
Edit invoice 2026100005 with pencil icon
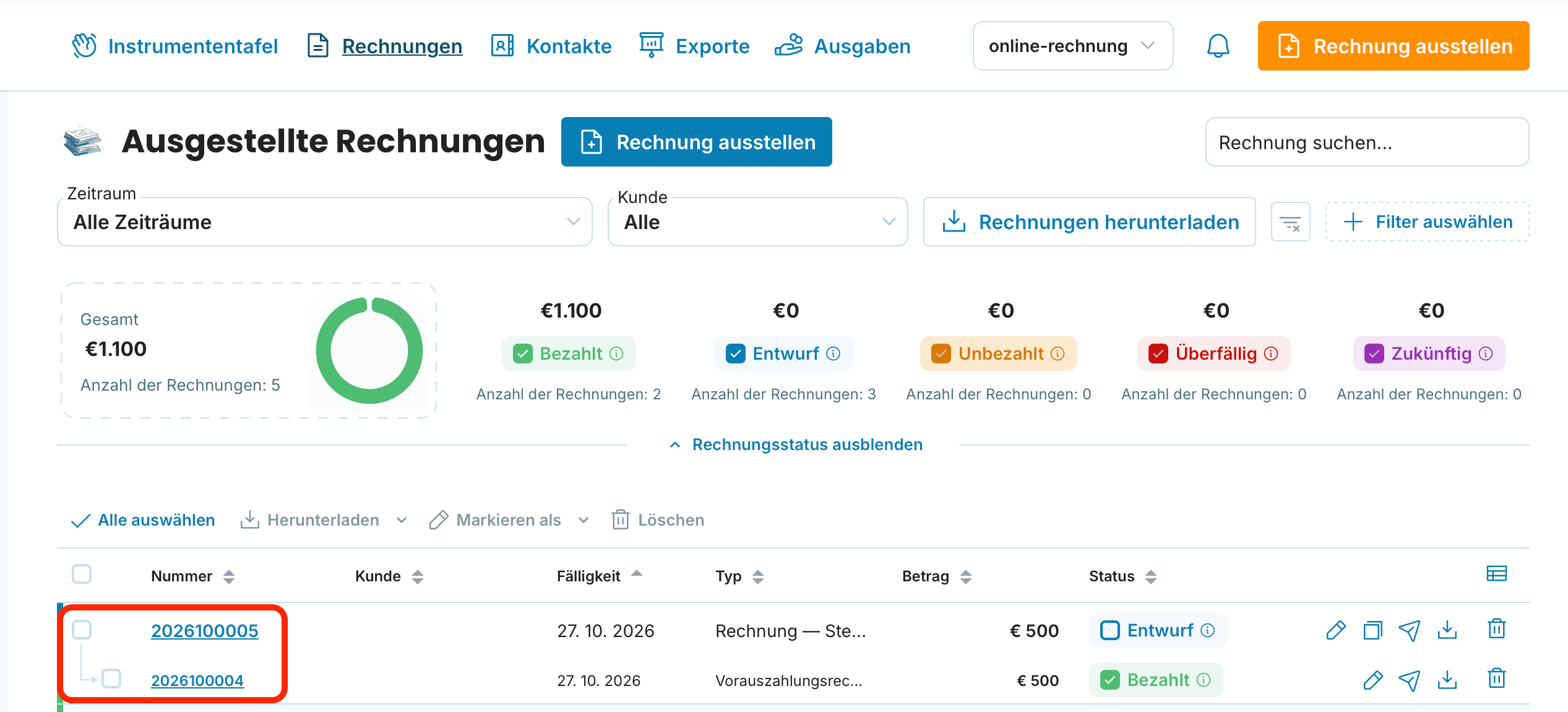1336,630
